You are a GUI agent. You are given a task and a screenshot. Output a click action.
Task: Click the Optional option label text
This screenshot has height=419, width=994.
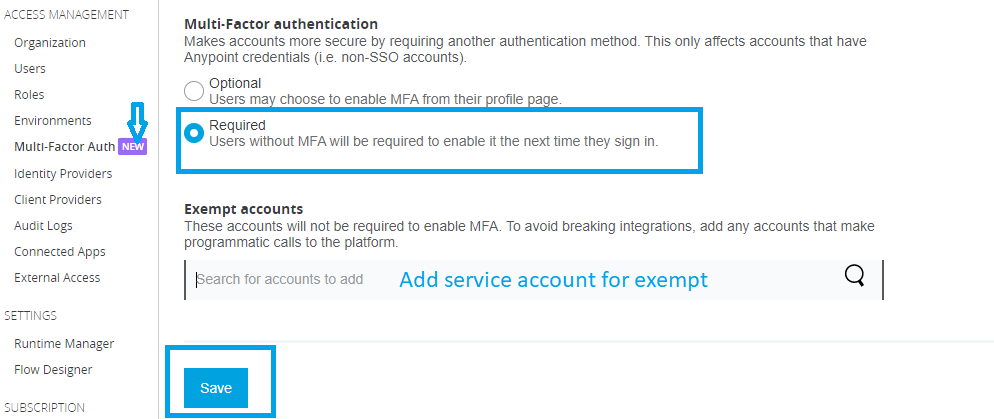click(x=235, y=83)
